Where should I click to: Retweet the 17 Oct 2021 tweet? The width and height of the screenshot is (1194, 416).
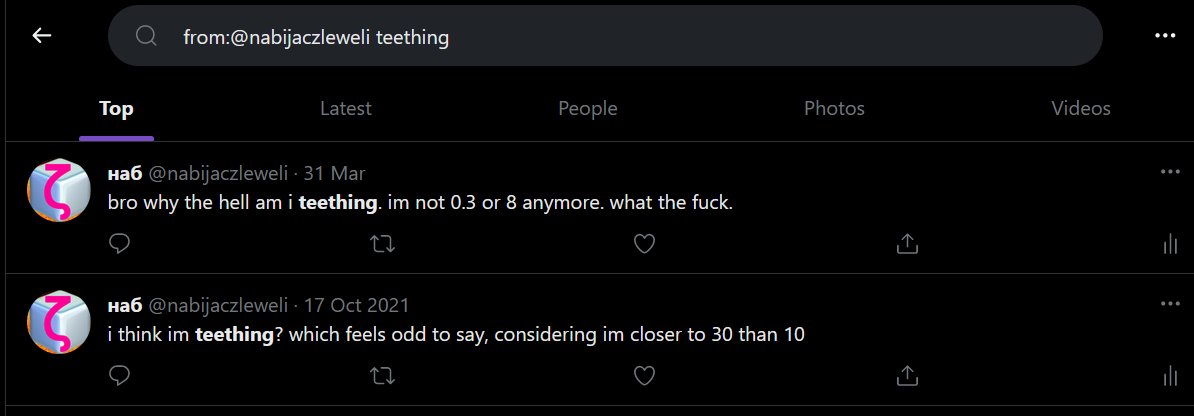click(382, 376)
